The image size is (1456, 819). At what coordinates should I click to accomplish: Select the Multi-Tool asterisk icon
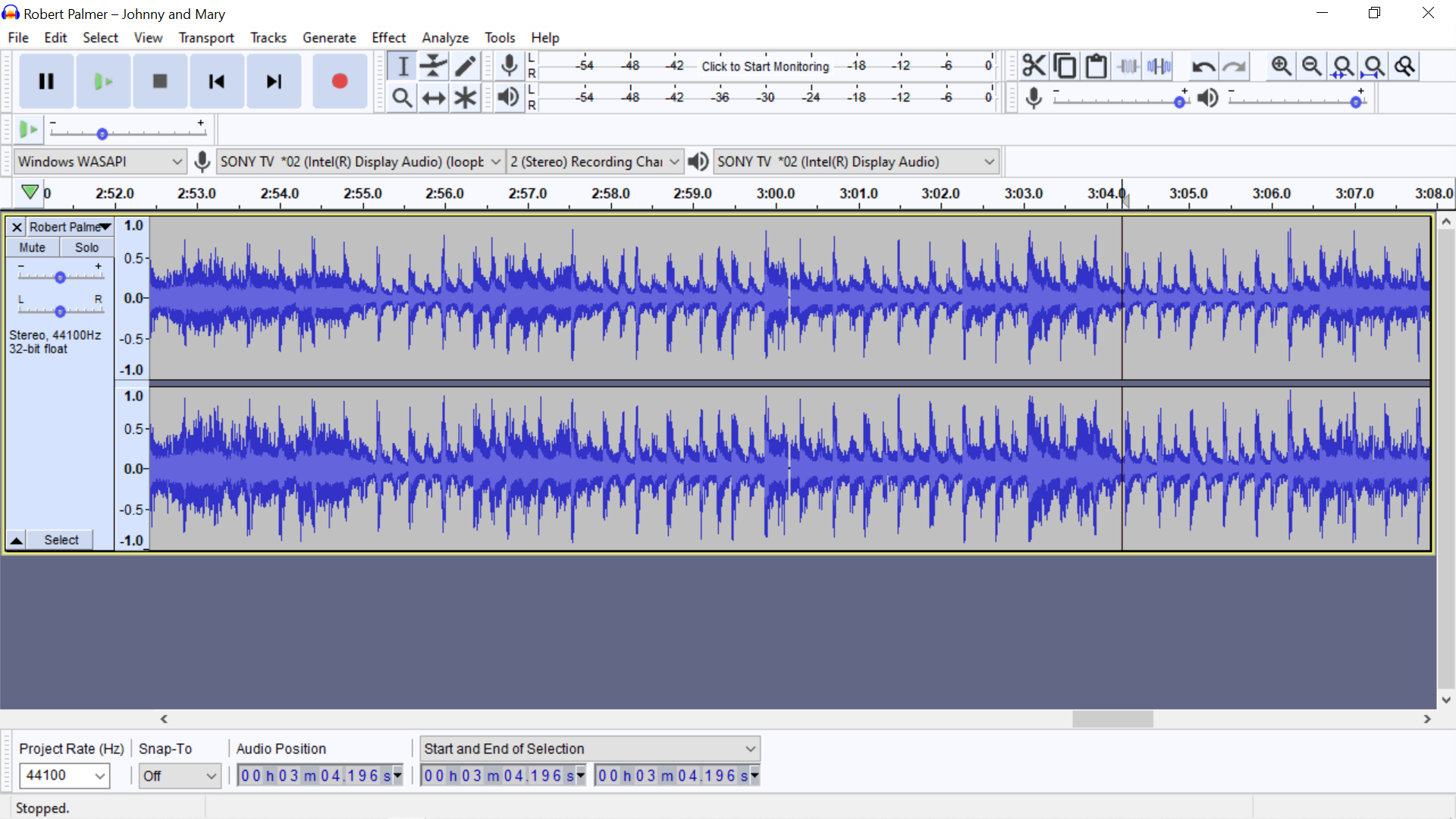pyautogui.click(x=465, y=98)
